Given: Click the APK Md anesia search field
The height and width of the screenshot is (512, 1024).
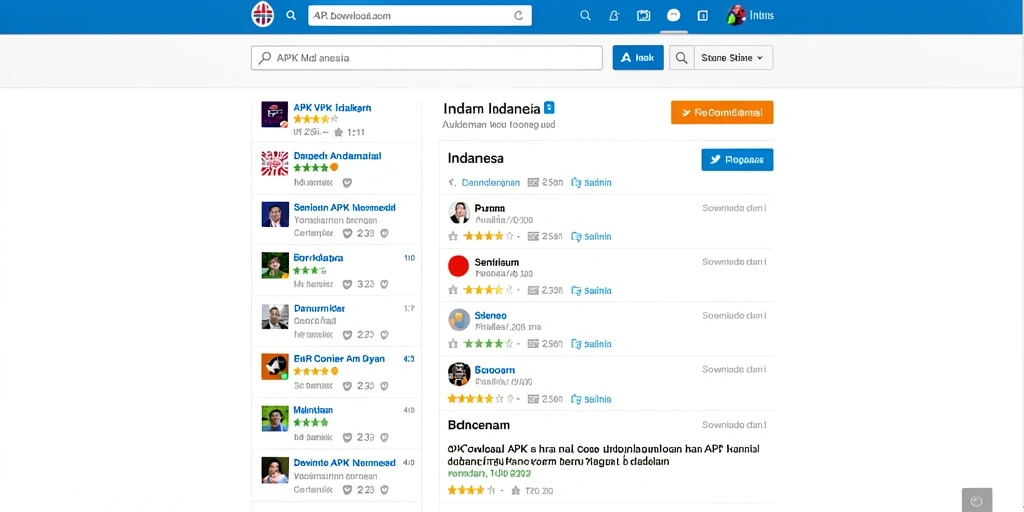Looking at the screenshot, I should click(x=426, y=57).
